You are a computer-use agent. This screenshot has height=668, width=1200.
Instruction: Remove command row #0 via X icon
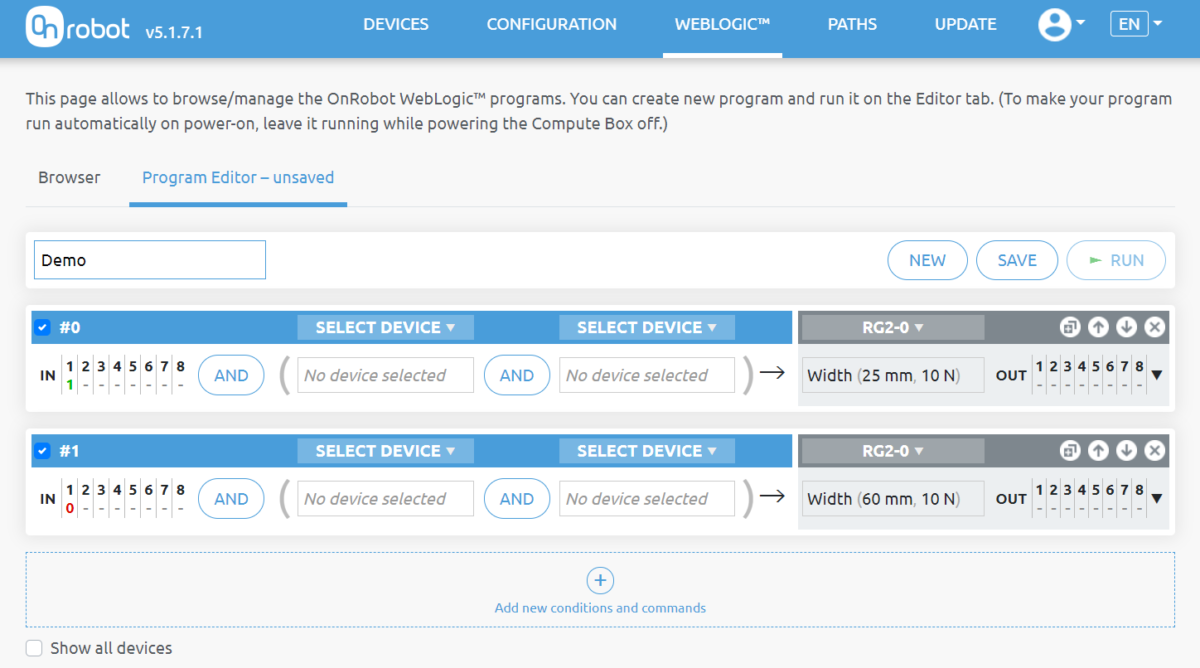[x=1154, y=327]
